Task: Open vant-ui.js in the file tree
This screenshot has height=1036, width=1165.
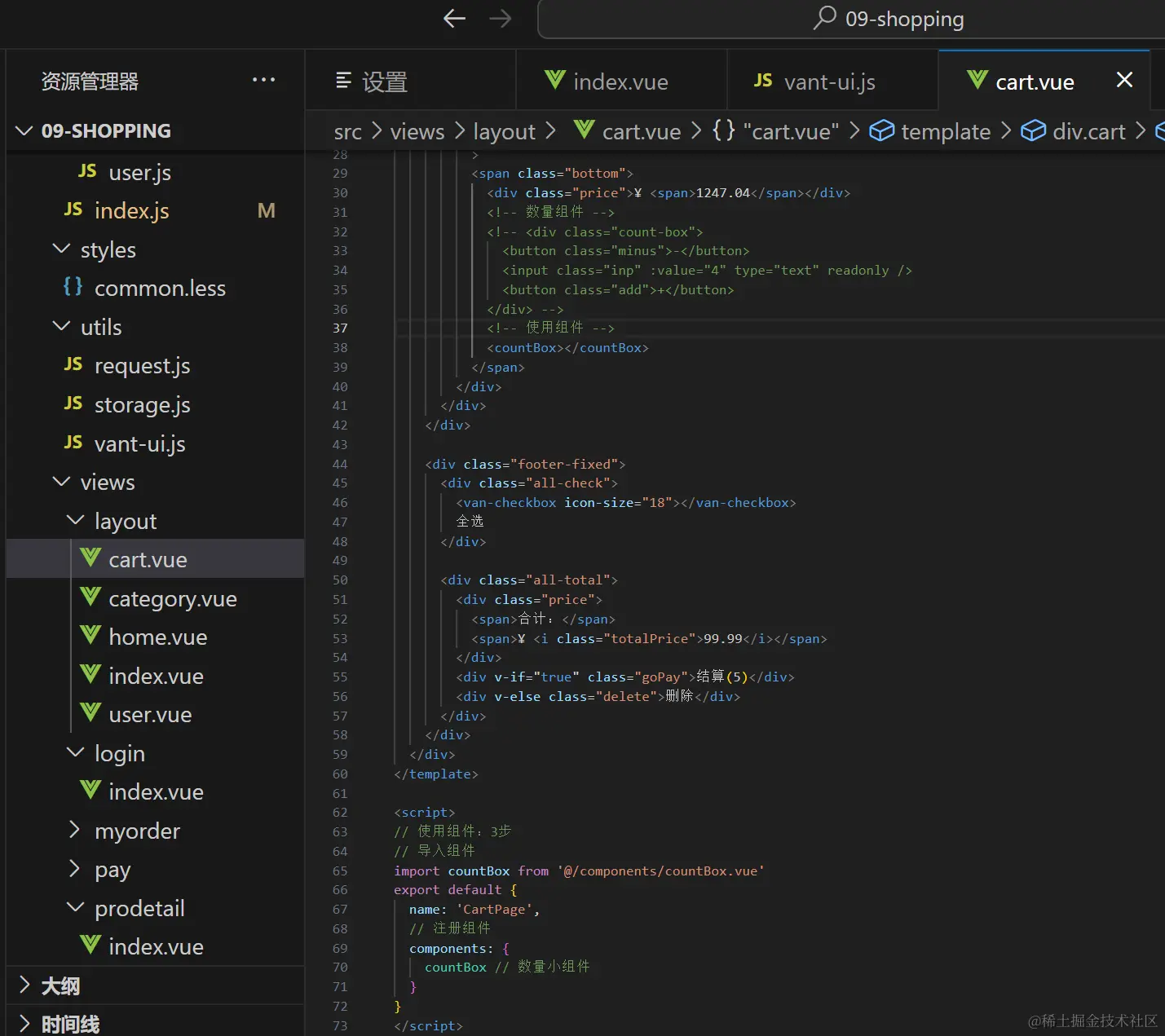Action: (155, 443)
